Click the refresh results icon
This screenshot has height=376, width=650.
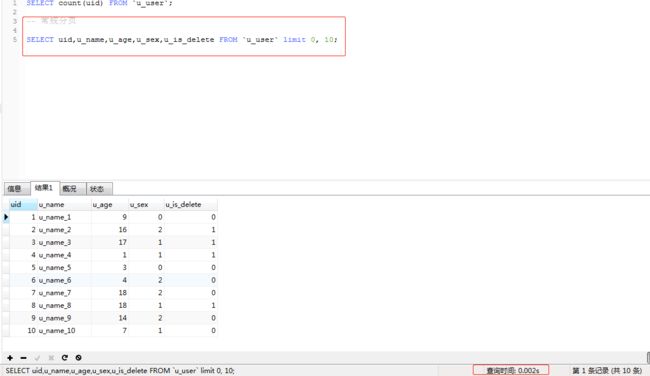tap(65, 358)
